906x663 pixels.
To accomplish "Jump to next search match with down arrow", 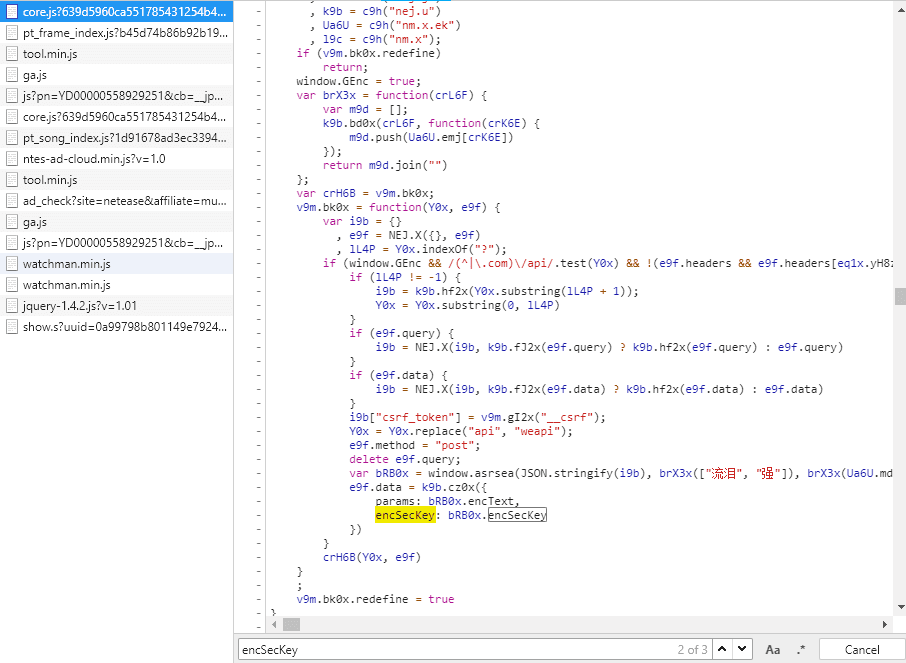I will (x=742, y=649).
